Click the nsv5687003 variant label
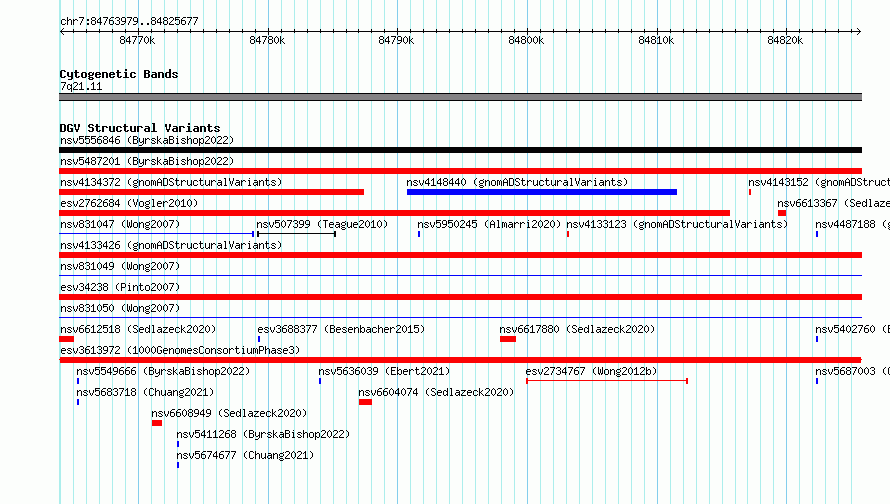890x504 pixels. click(852, 371)
